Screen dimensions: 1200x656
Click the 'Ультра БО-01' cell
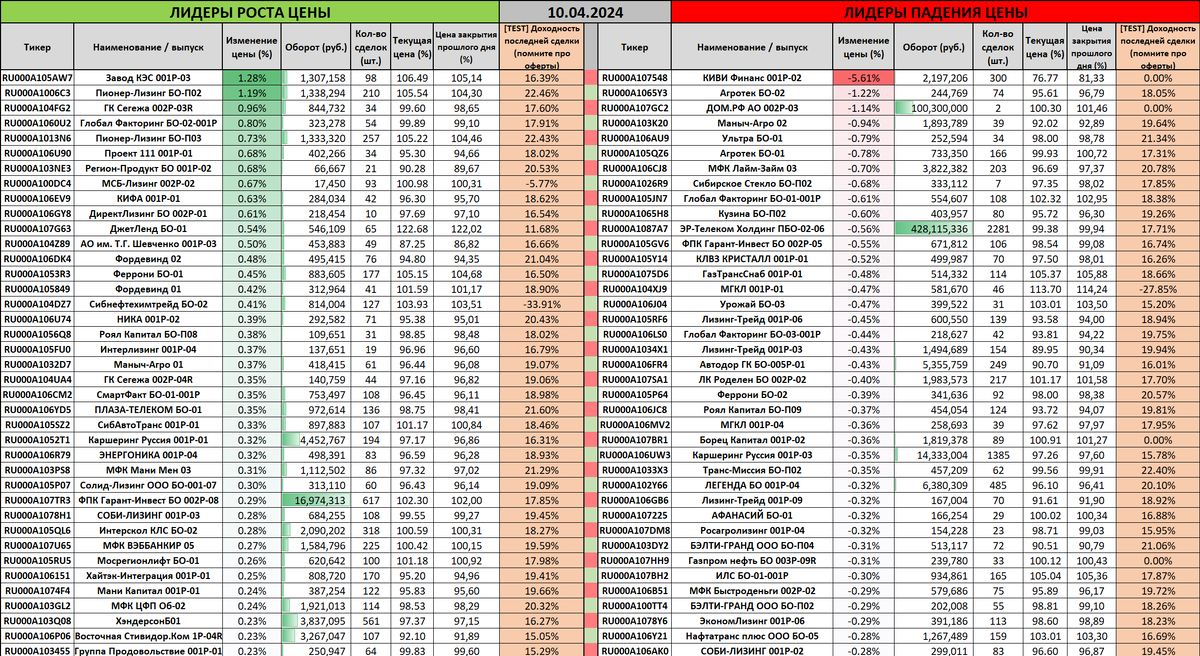coord(753,136)
